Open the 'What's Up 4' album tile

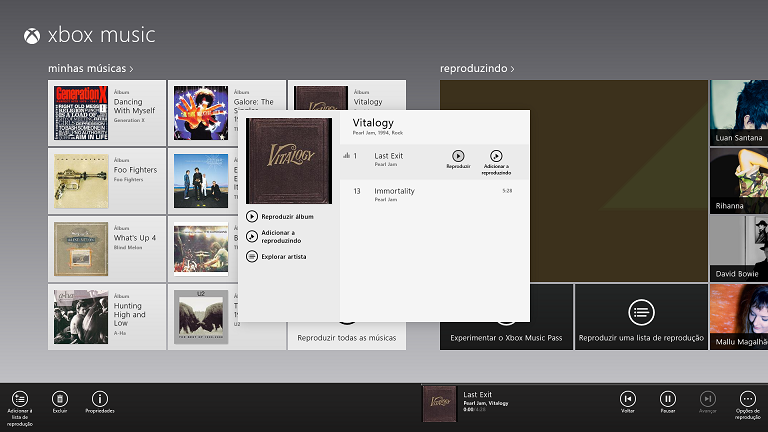[x=107, y=249]
